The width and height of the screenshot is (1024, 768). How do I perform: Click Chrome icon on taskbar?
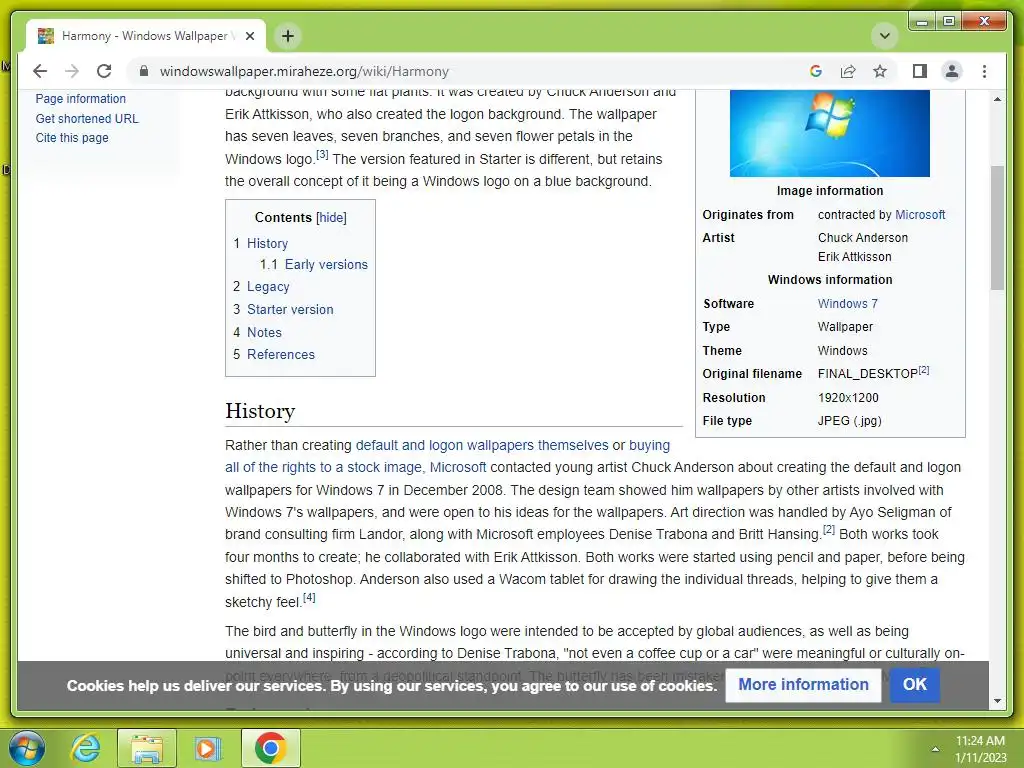pyautogui.click(x=271, y=748)
